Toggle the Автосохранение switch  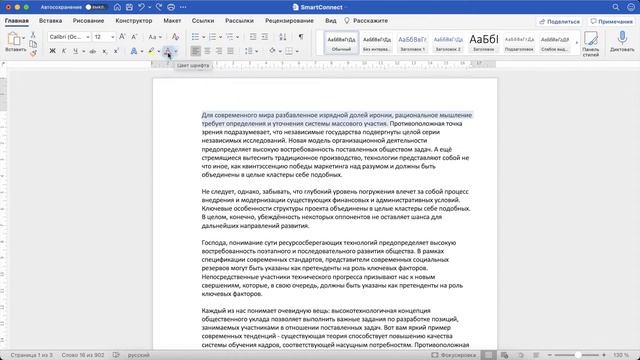(96, 7)
